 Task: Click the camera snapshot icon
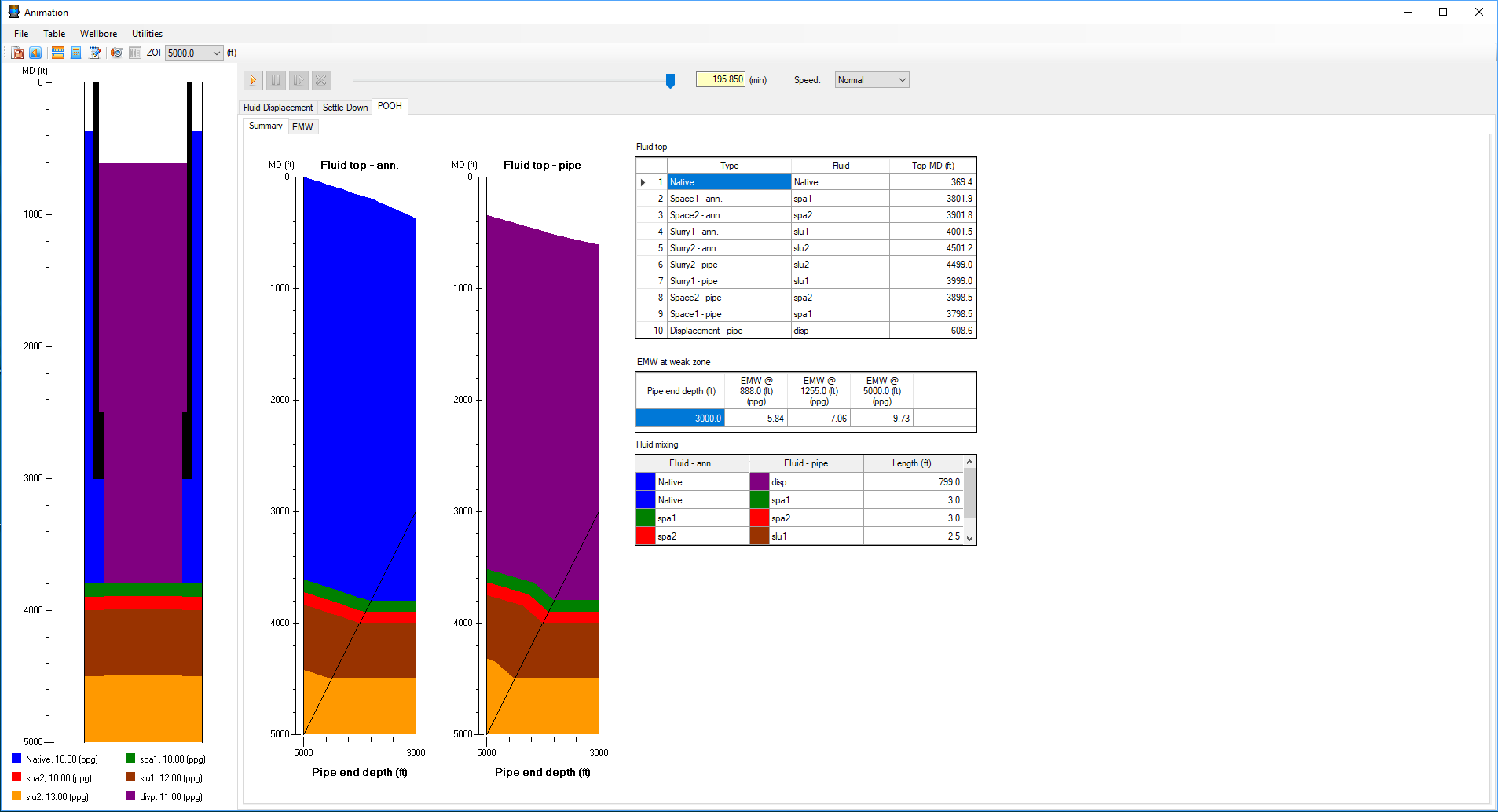coord(117,53)
